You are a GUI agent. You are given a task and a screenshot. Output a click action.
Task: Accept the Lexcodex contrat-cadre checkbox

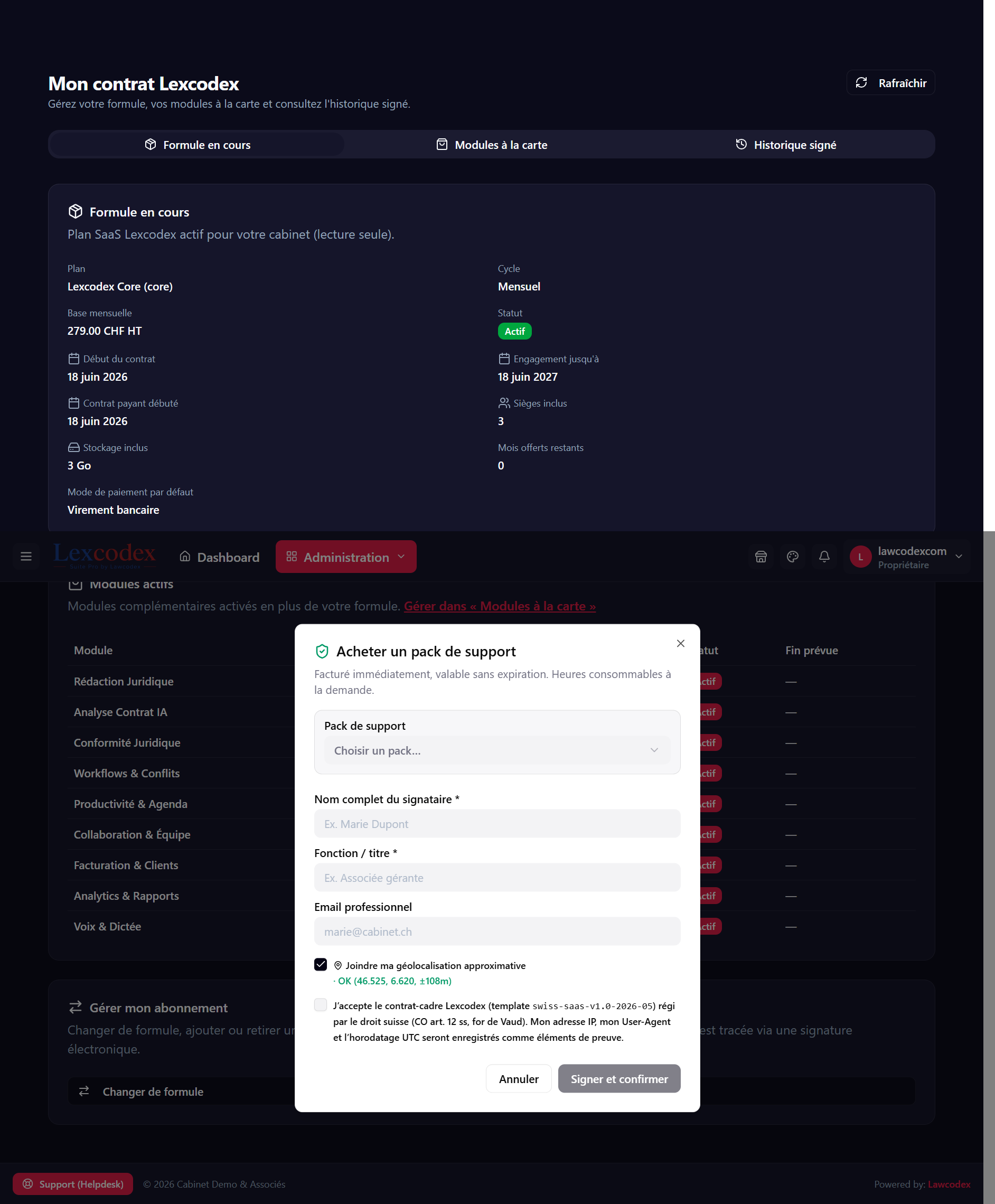321,1005
